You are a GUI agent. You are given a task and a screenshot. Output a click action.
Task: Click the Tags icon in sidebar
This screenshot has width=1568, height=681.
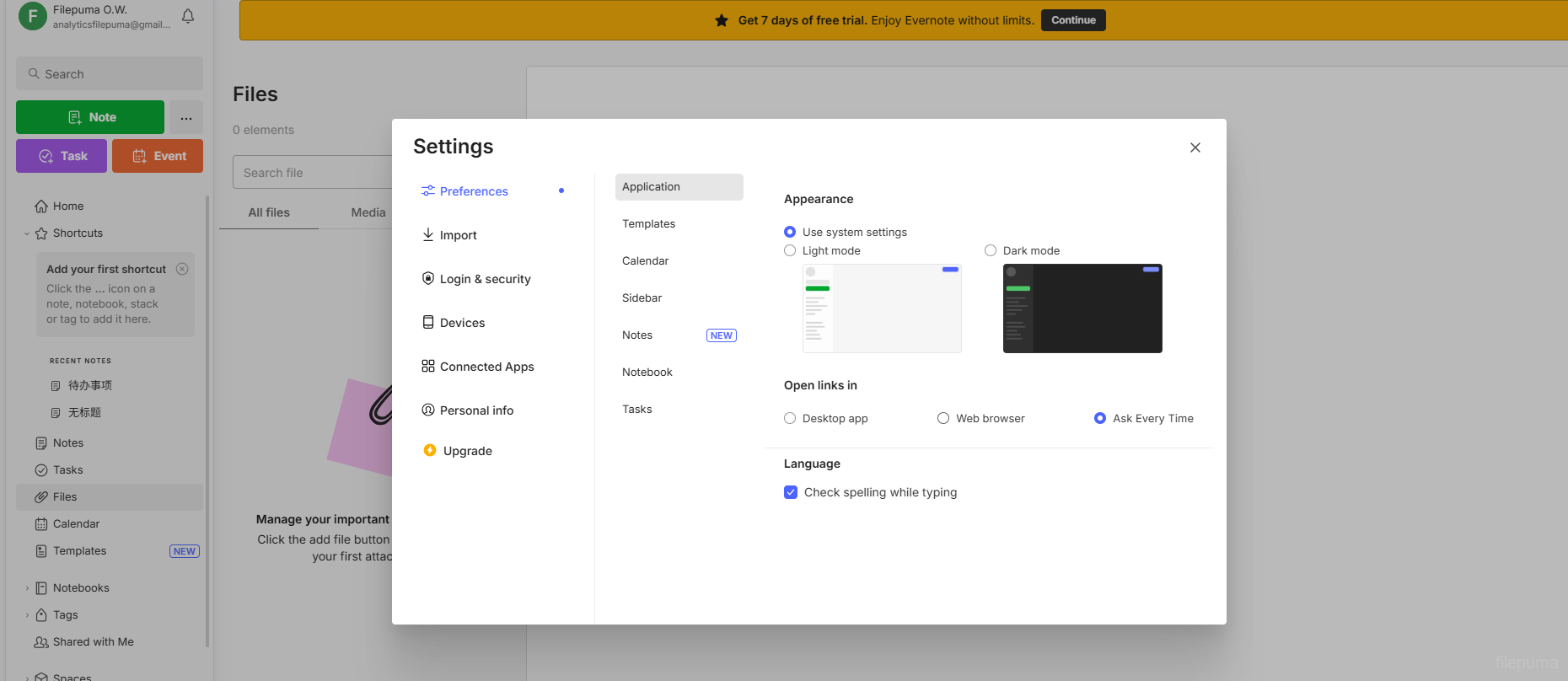pyautogui.click(x=41, y=615)
